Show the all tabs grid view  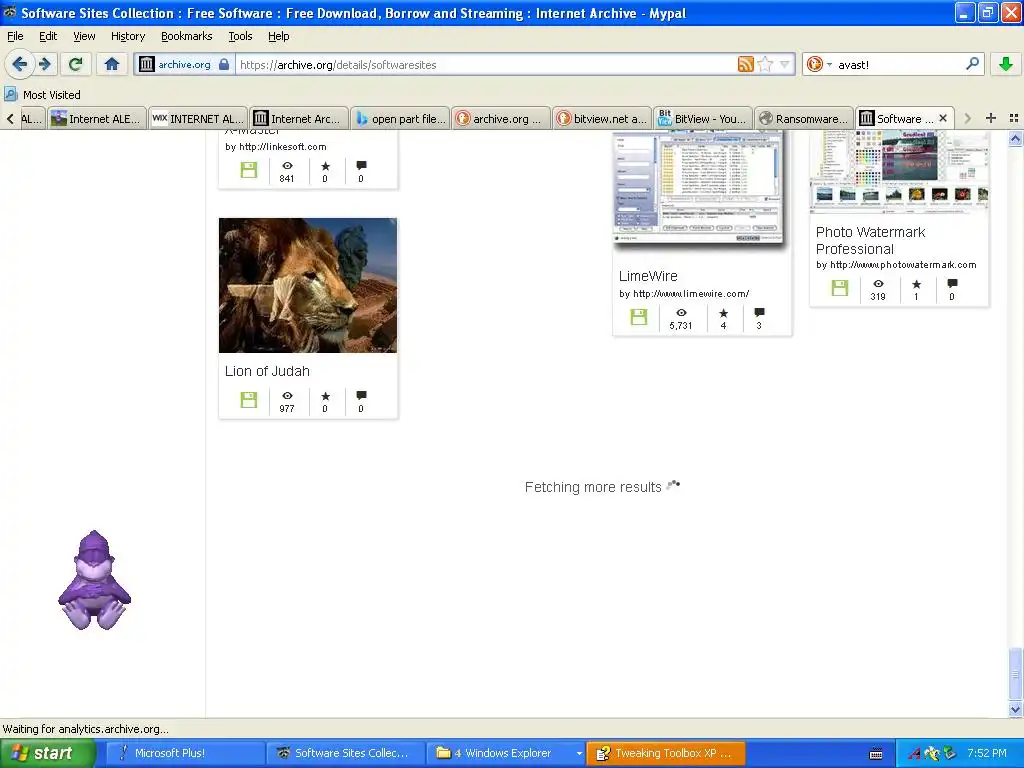tap(1014, 118)
